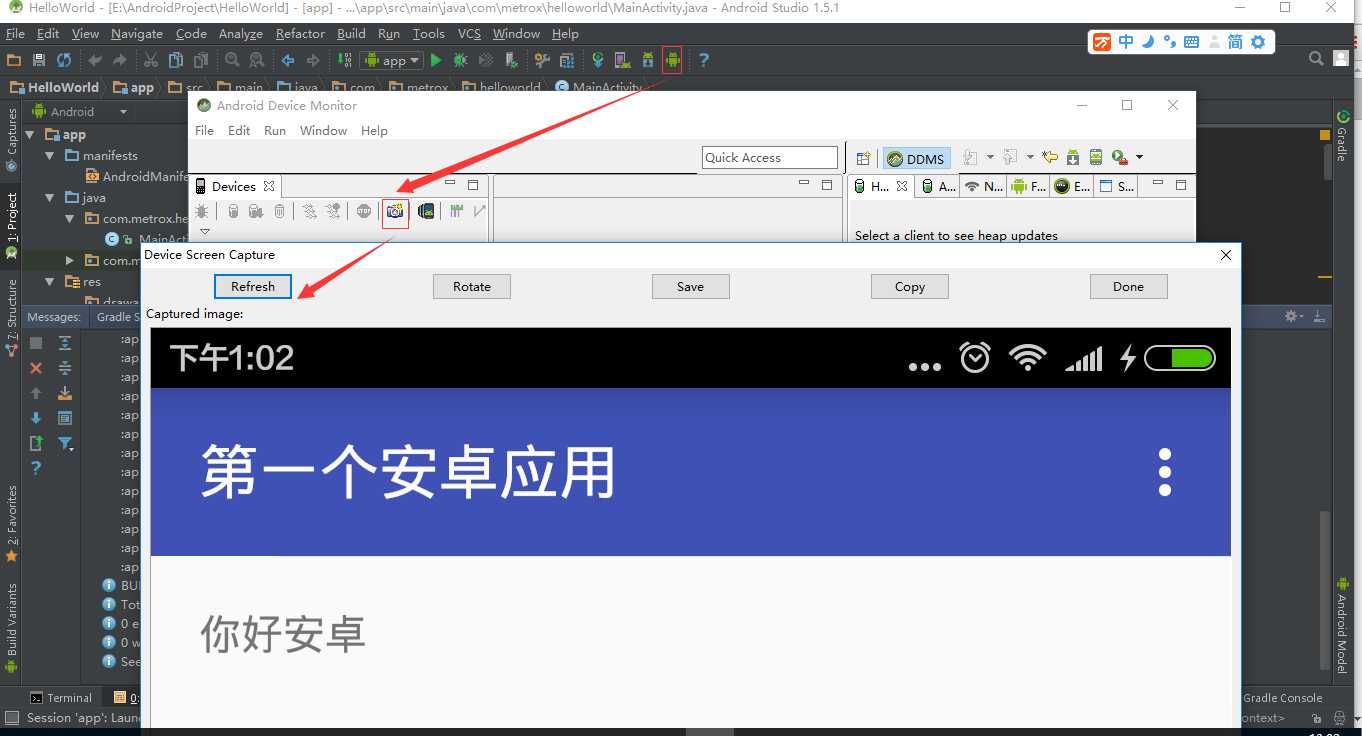Click the three-dot overflow menu in captured image
The width and height of the screenshot is (1362, 736).
pyautogui.click(x=1164, y=472)
